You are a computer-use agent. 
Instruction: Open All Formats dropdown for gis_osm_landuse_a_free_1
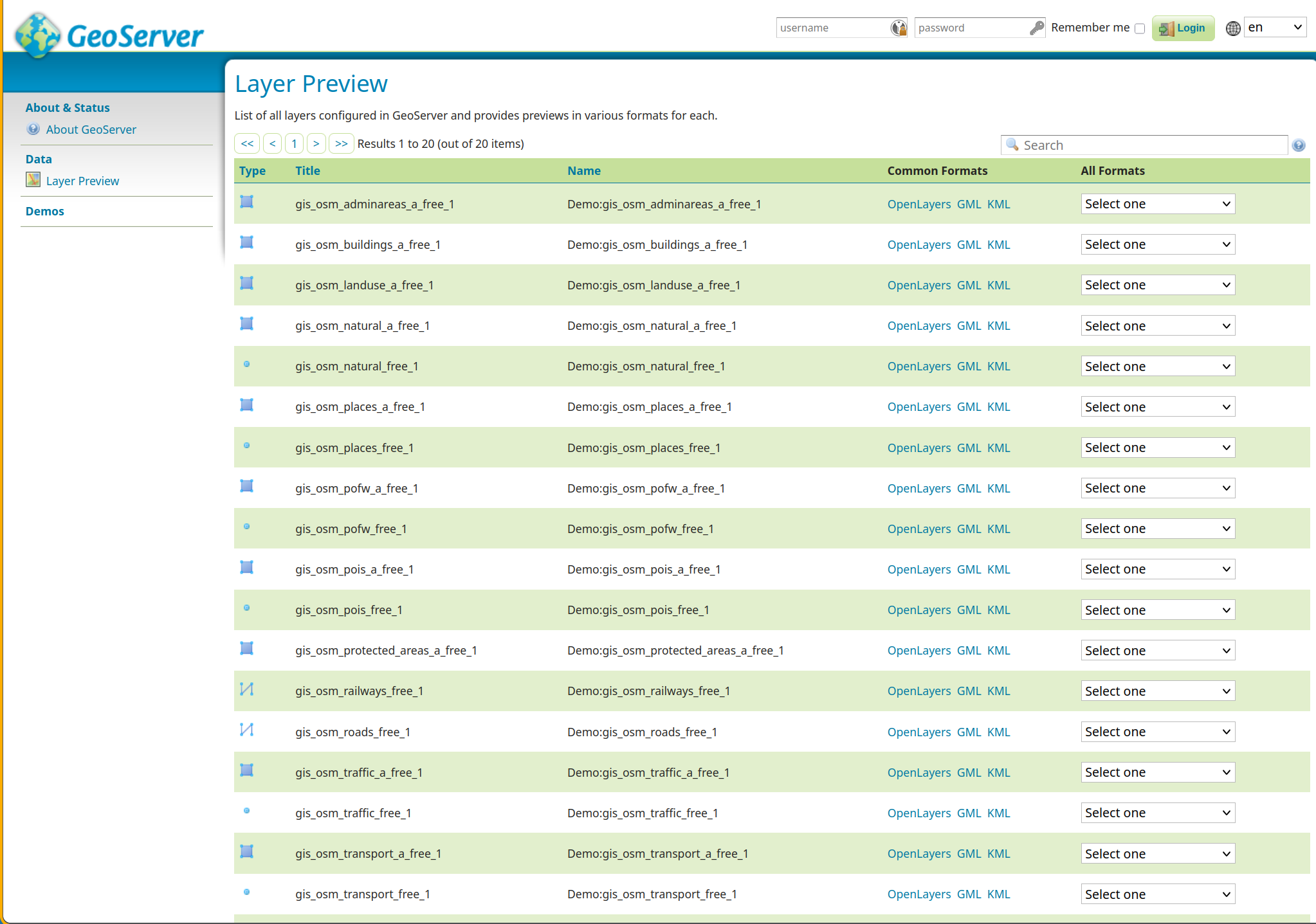pyautogui.click(x=1158, y=285)
